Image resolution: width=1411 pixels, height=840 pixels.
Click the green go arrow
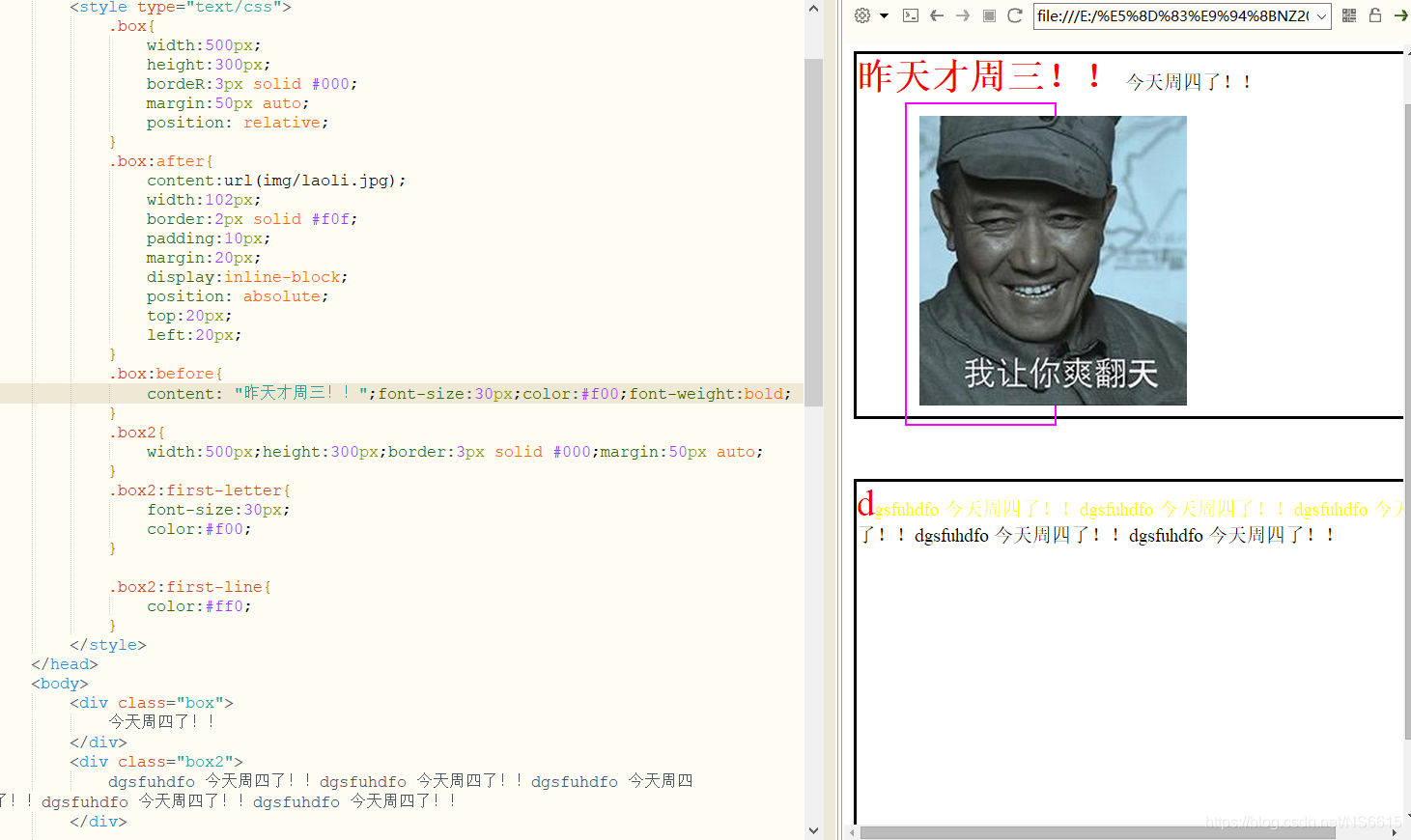click(1401, 15)
